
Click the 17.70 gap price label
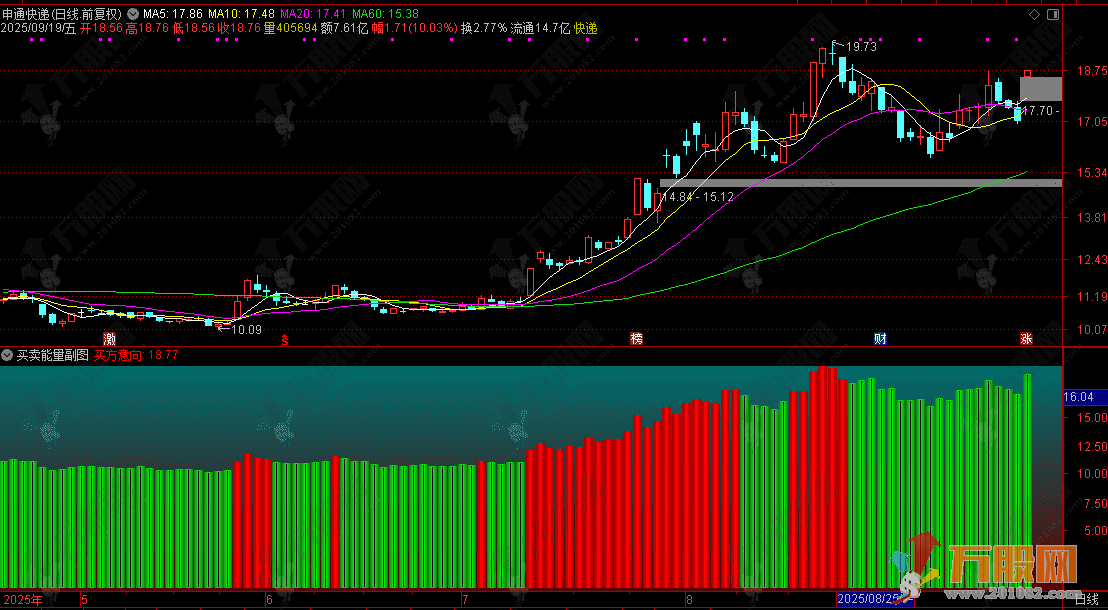tap(1040, 110)
